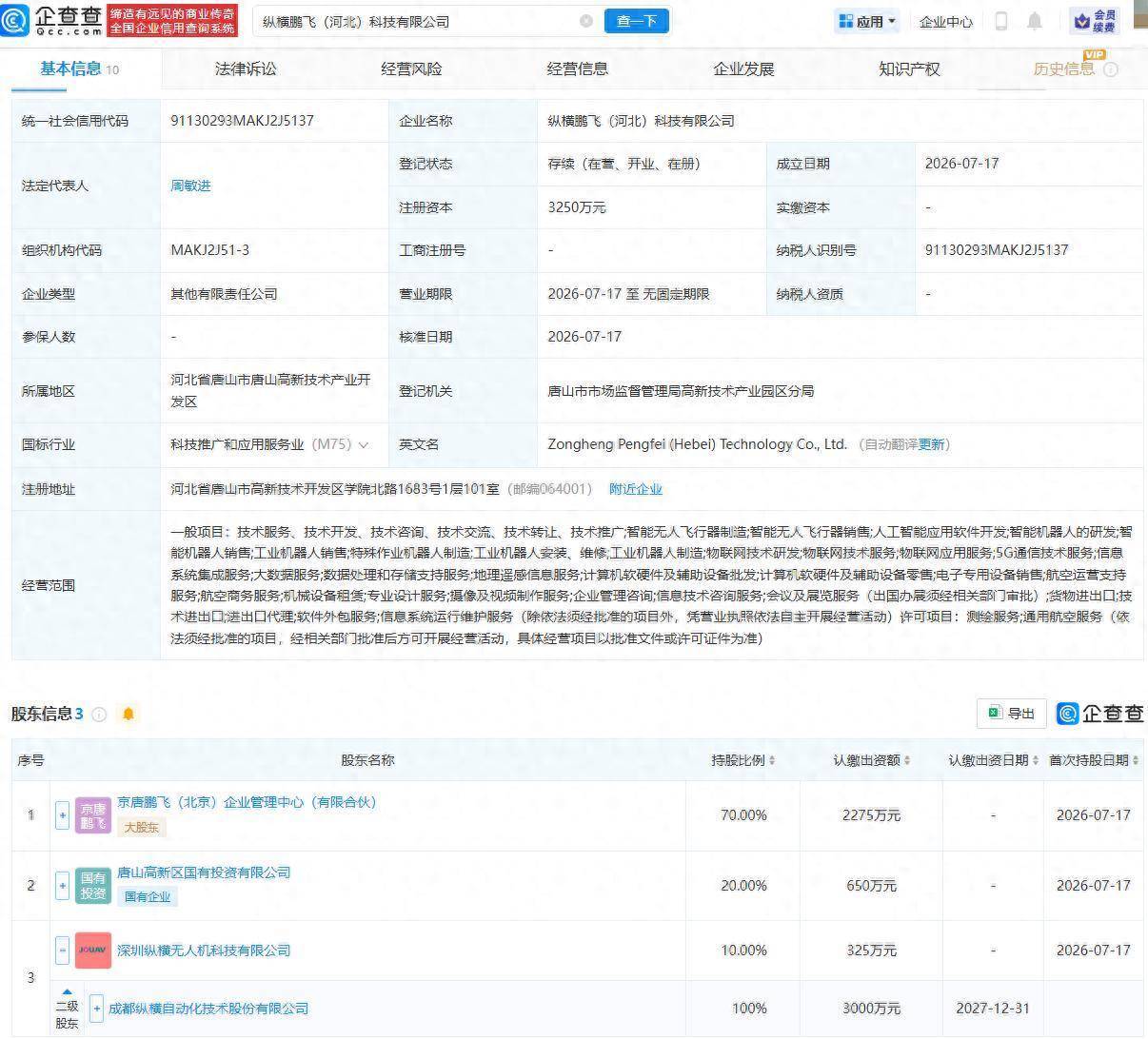Click the 查一下 search button

pos(636,21)
